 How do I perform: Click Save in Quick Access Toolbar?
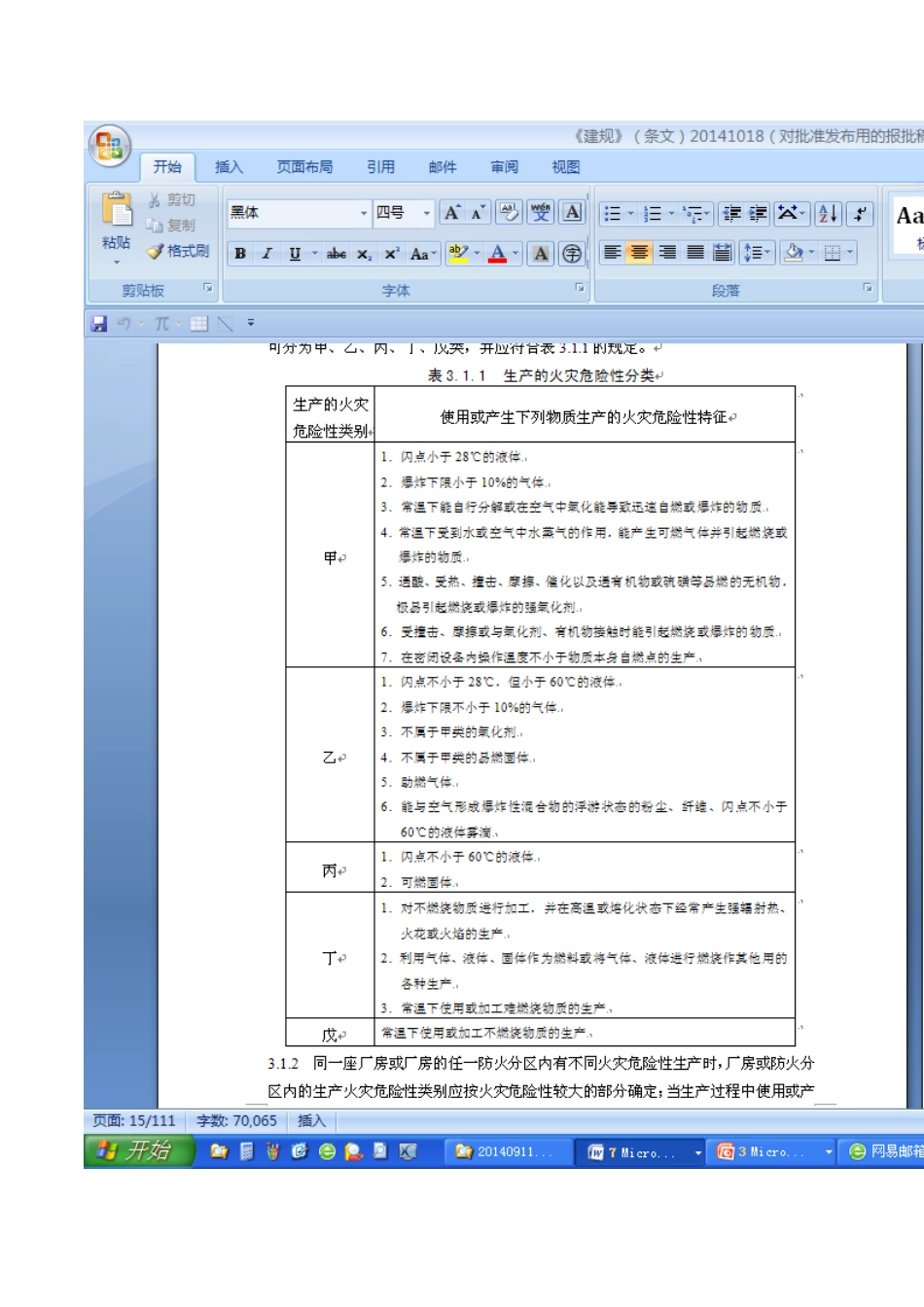tap(99, 324)
